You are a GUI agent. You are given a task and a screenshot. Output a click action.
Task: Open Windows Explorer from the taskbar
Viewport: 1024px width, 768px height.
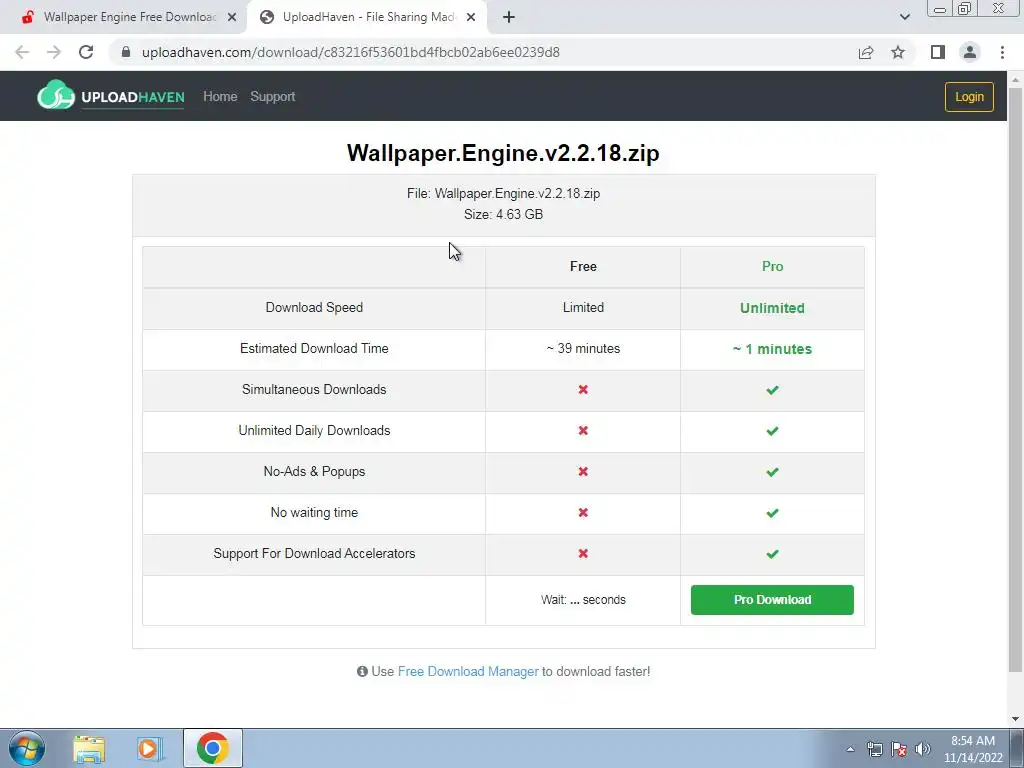coord(89,749)
